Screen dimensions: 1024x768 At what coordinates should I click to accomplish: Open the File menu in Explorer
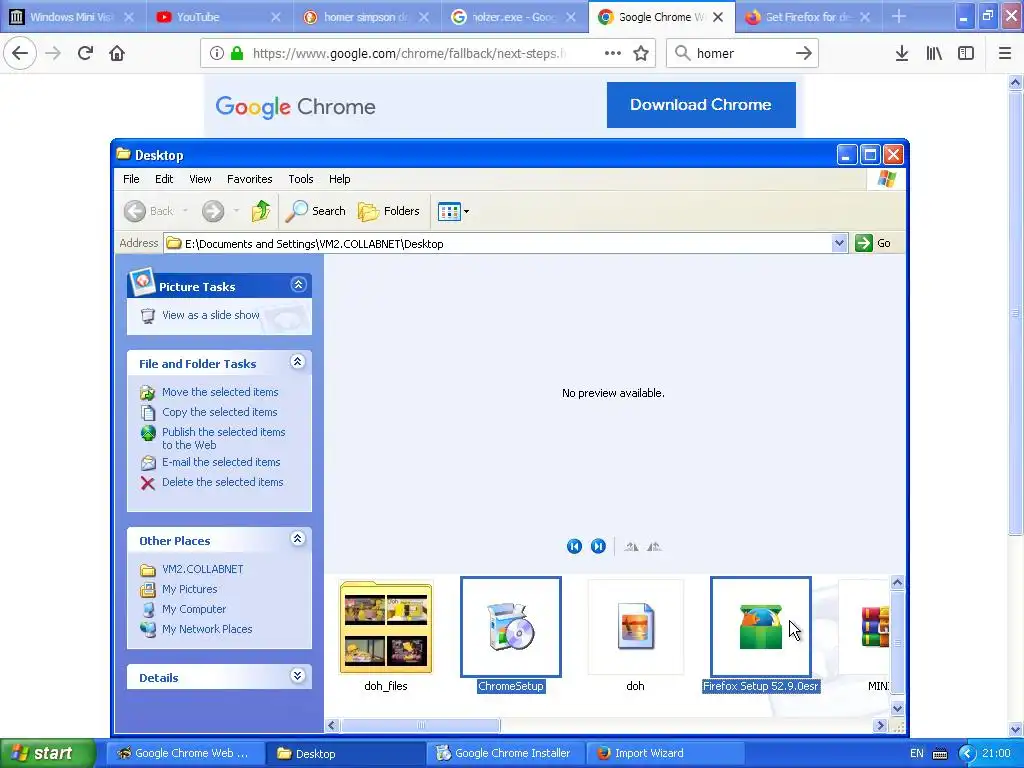coord(131,179)
